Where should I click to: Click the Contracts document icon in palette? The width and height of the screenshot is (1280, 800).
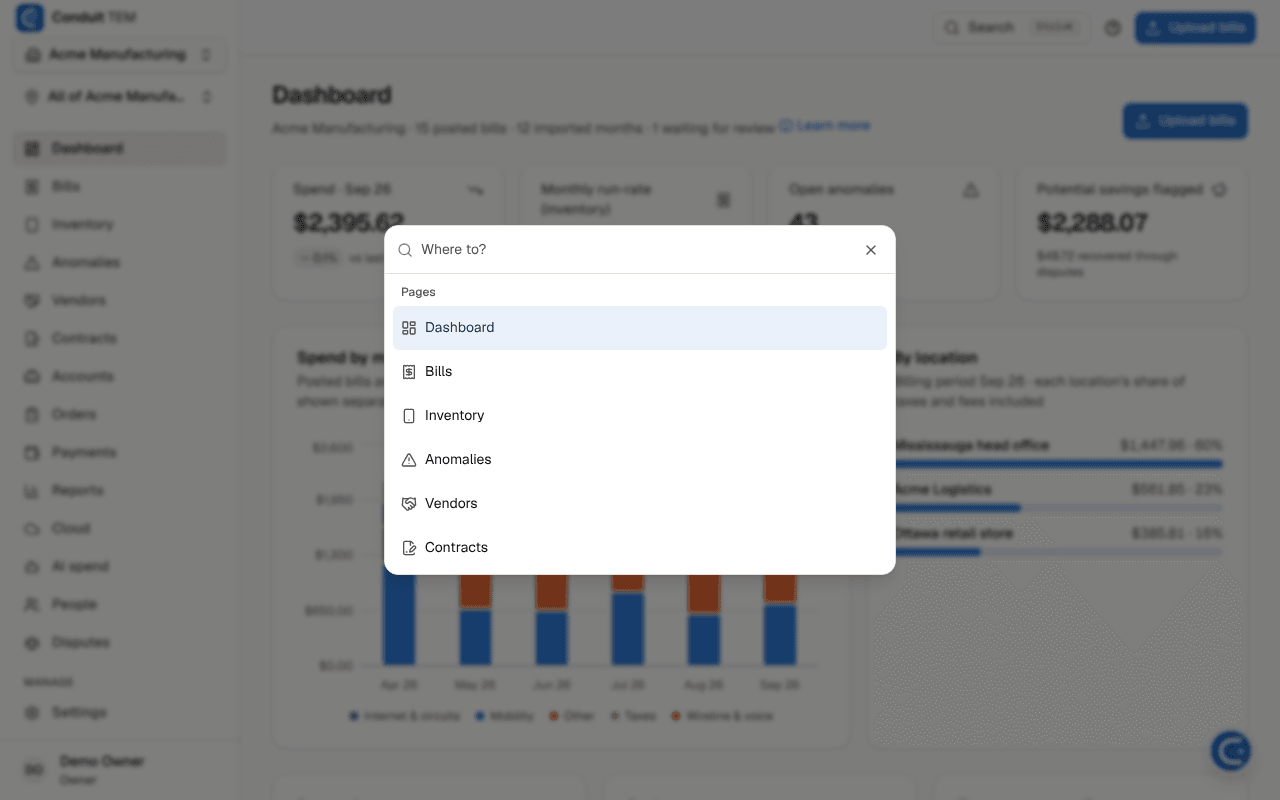tap(409, 548)
